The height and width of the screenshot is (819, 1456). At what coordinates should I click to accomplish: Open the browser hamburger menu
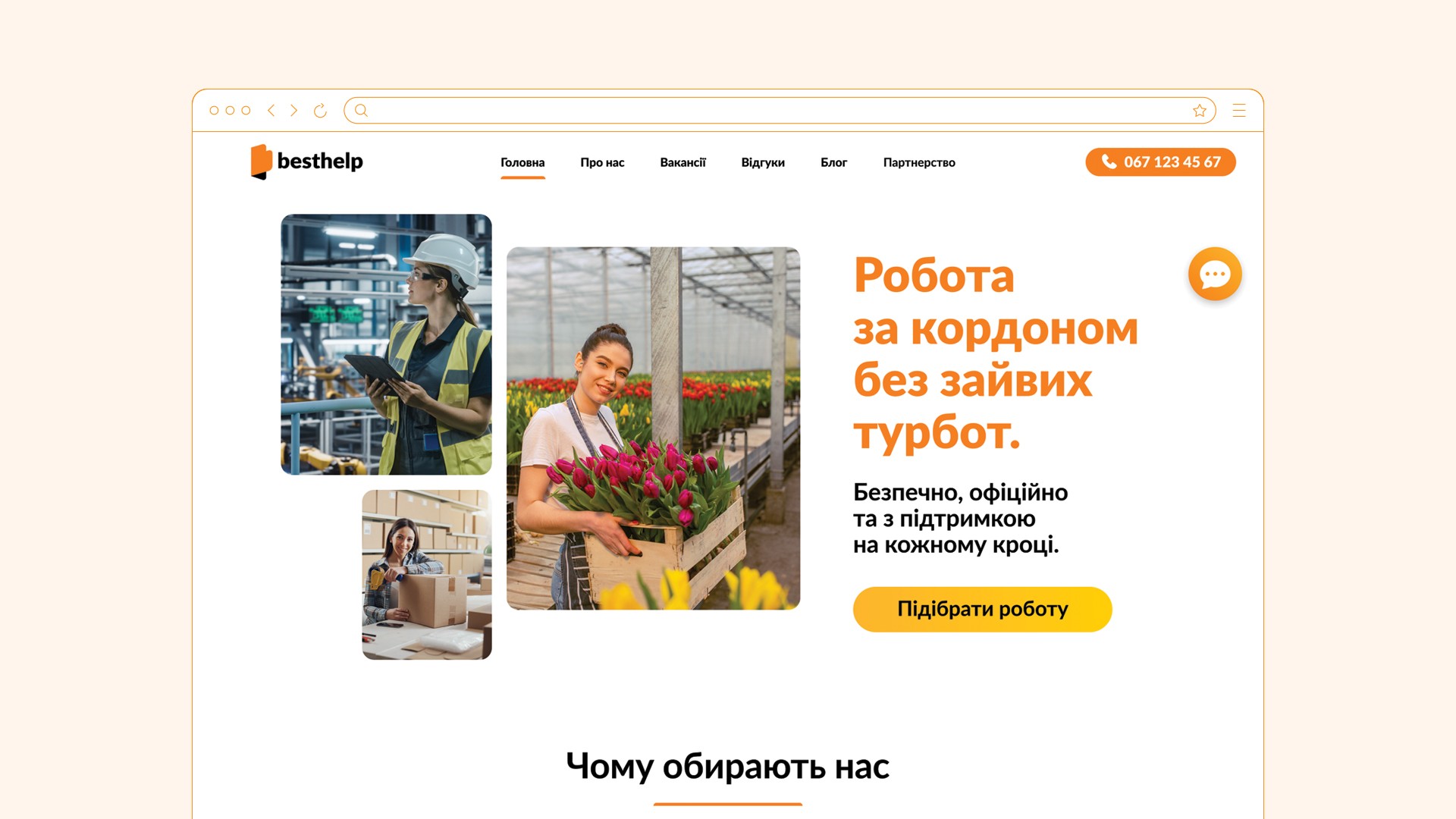click(x=1239, y=111)
